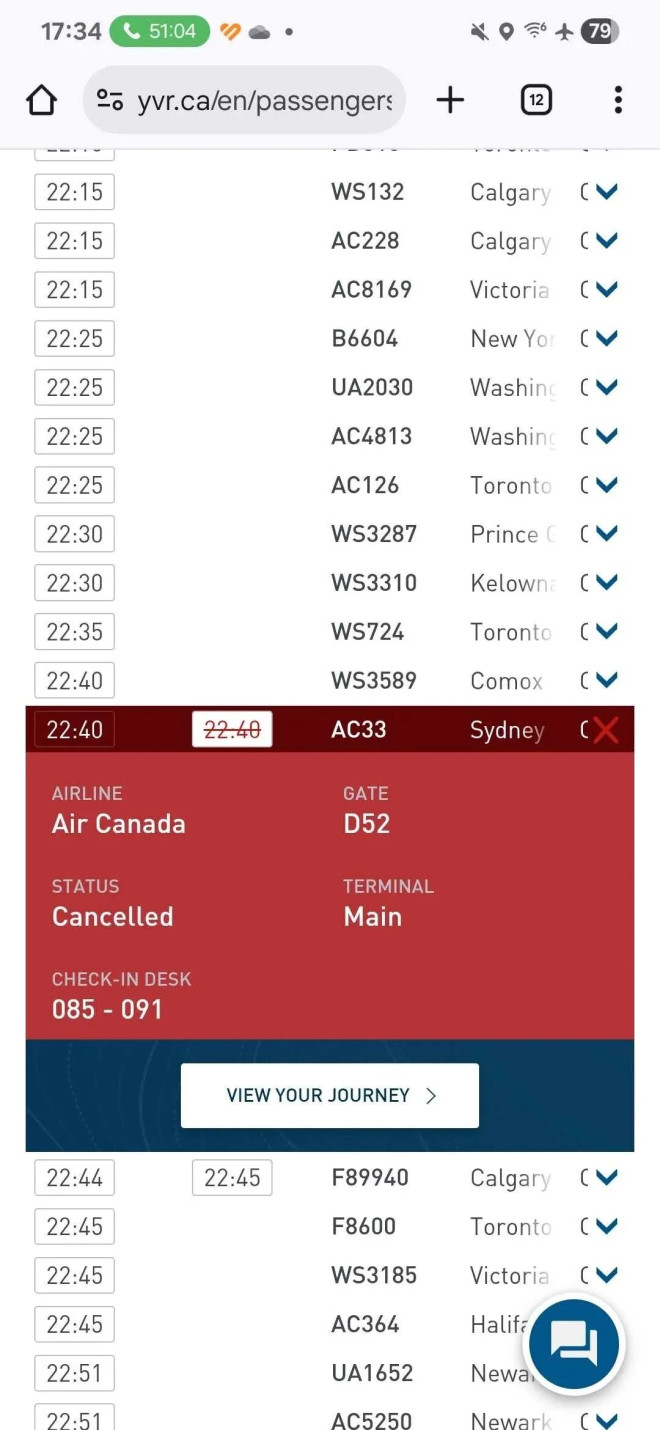Tap the browser home icon
Image resolution: width=660 pixels, height=1430 pixels.
tap(41, 100)
